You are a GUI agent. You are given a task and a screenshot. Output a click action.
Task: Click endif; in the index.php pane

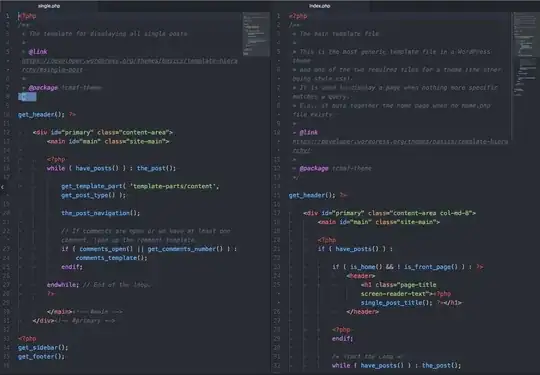click(343, 338)
